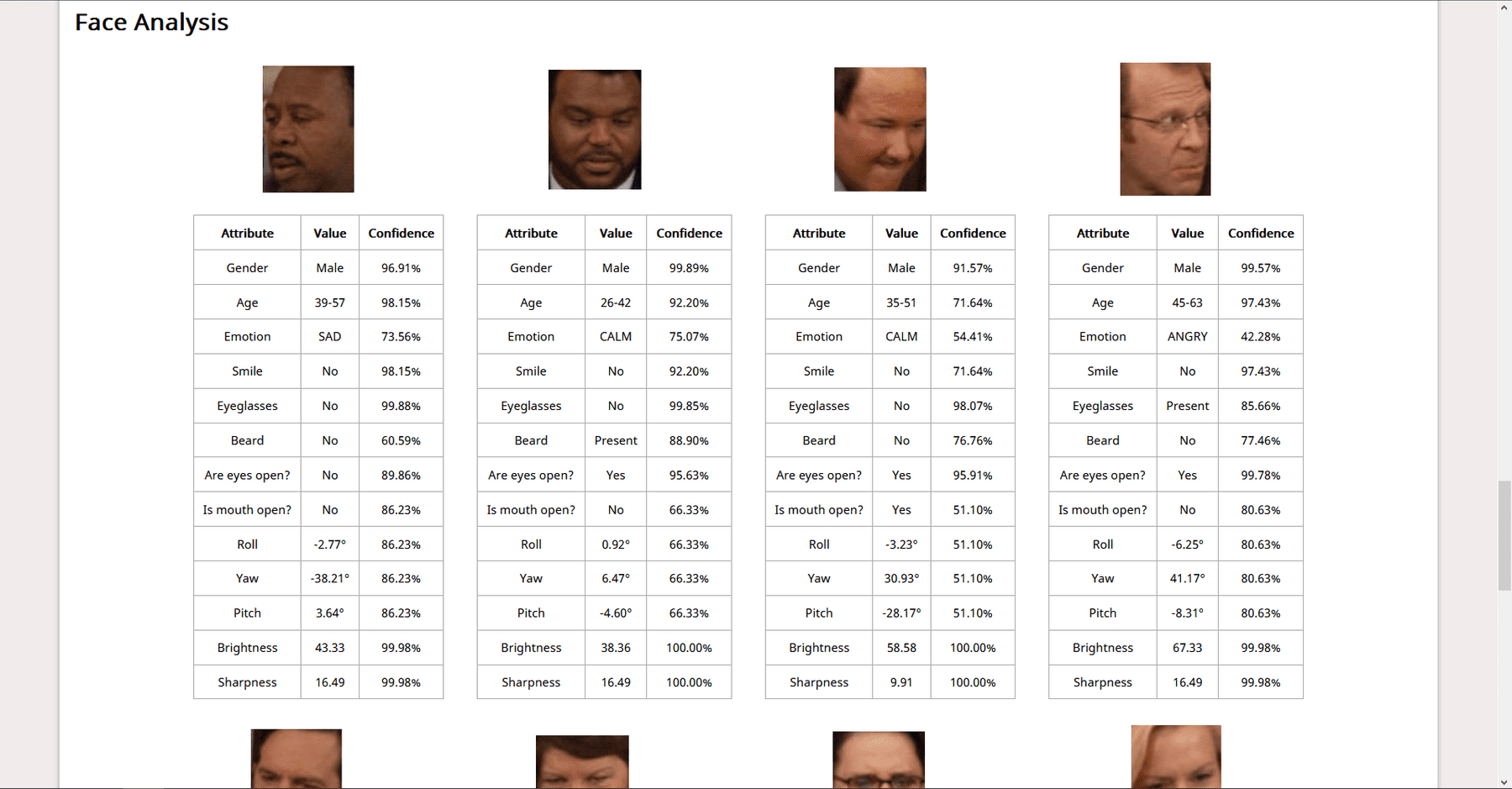This screenshot has width=1512, height=789.
Task: Click the bearded face thumbnail in second column
Action: click(595, 129)
